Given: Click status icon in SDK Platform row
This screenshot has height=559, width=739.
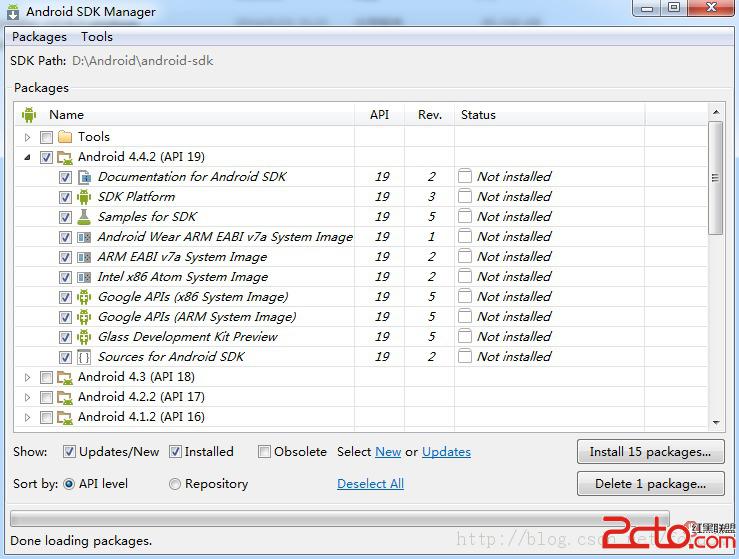Looking at the screenshot, I should click(x=465, y=197).
